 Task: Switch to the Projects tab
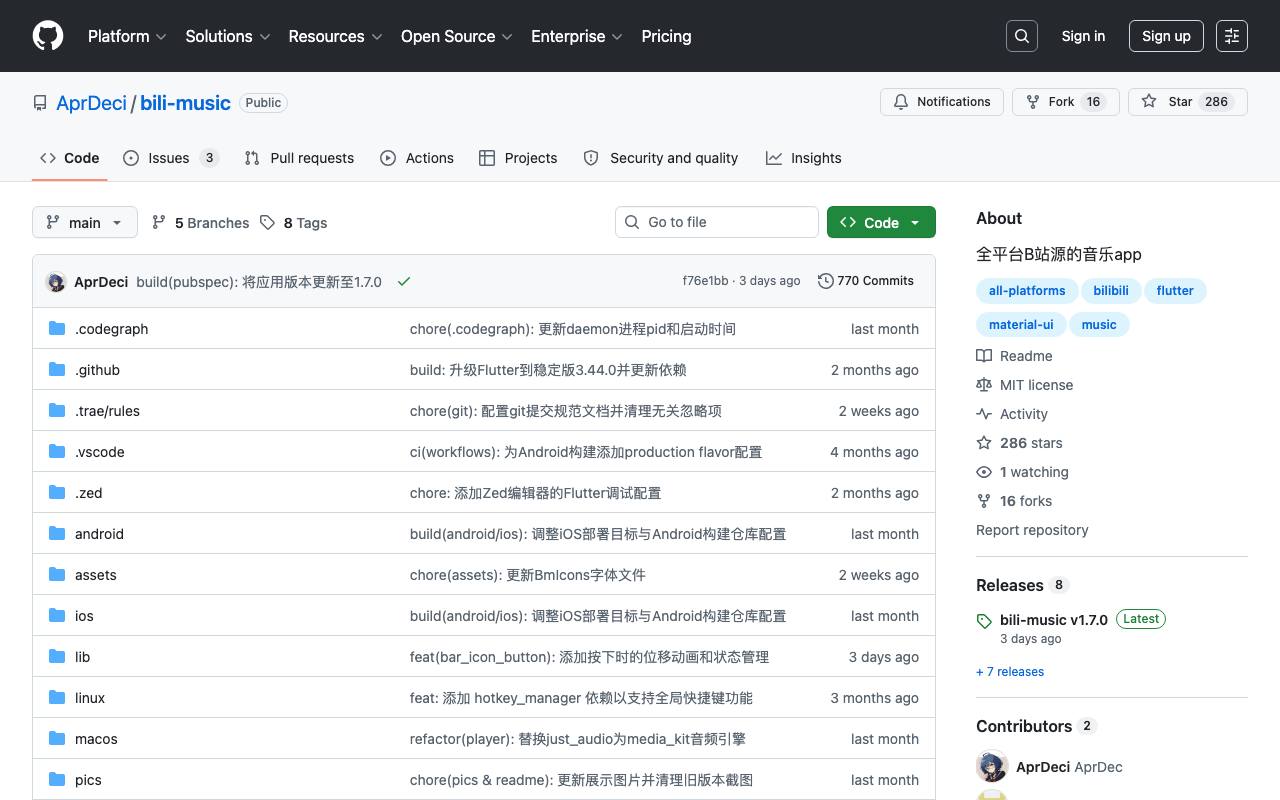click(518, 158)
